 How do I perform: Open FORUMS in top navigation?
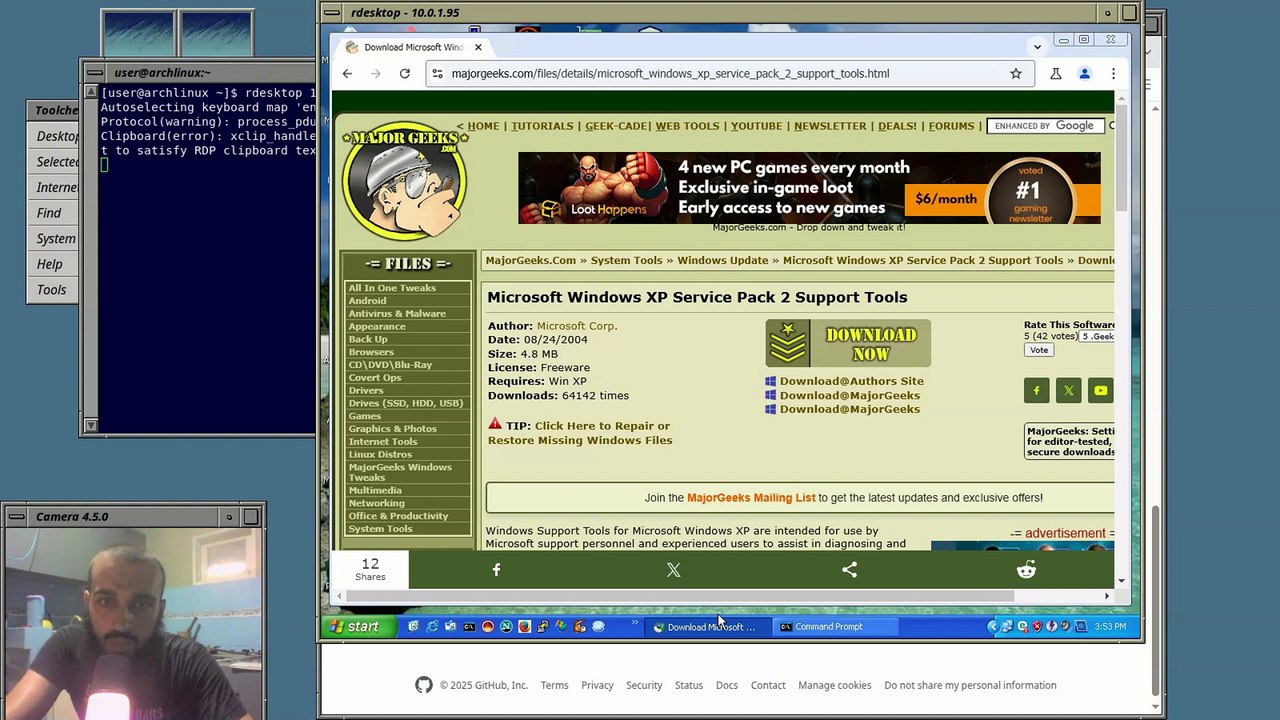951,126
